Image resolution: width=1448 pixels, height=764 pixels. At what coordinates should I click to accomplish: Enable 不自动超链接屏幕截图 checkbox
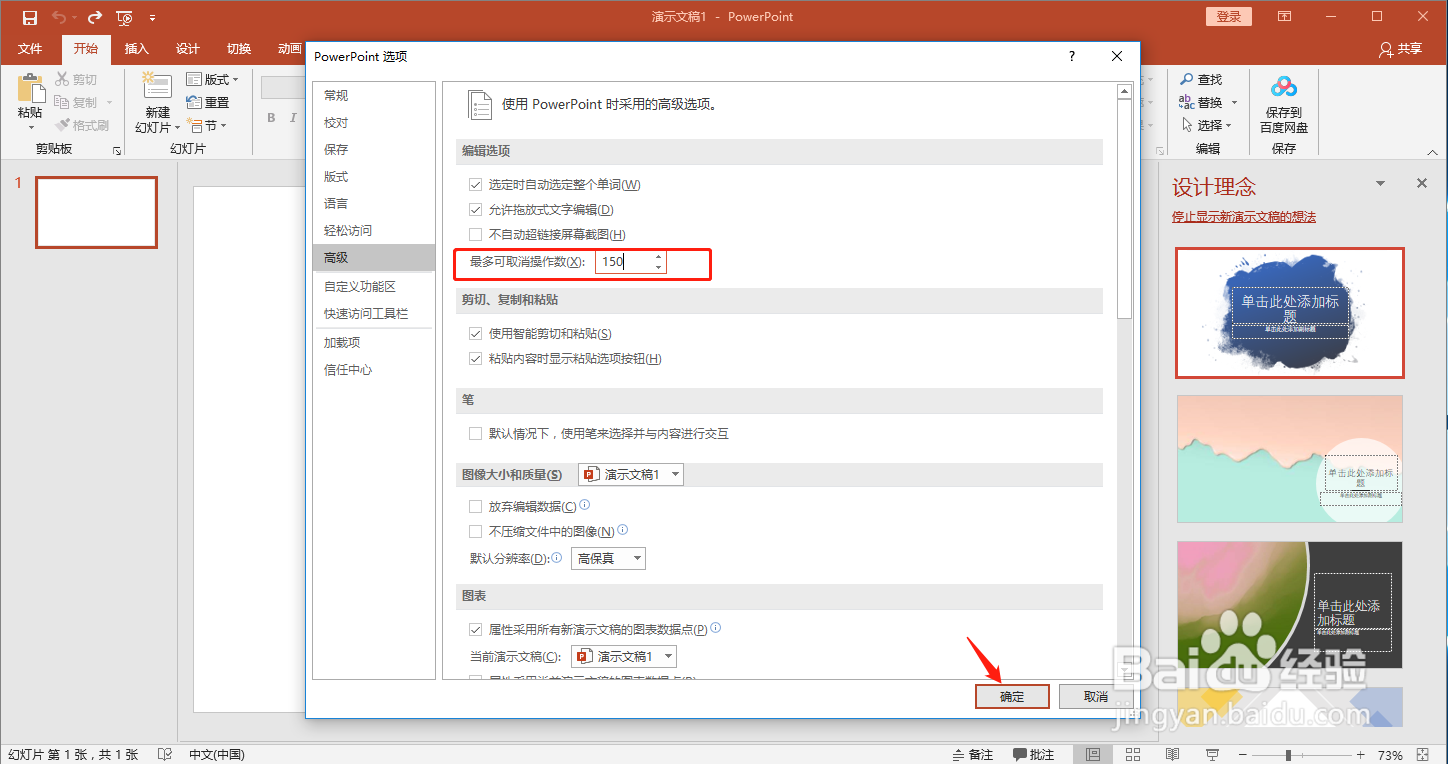tap(476, 234)
